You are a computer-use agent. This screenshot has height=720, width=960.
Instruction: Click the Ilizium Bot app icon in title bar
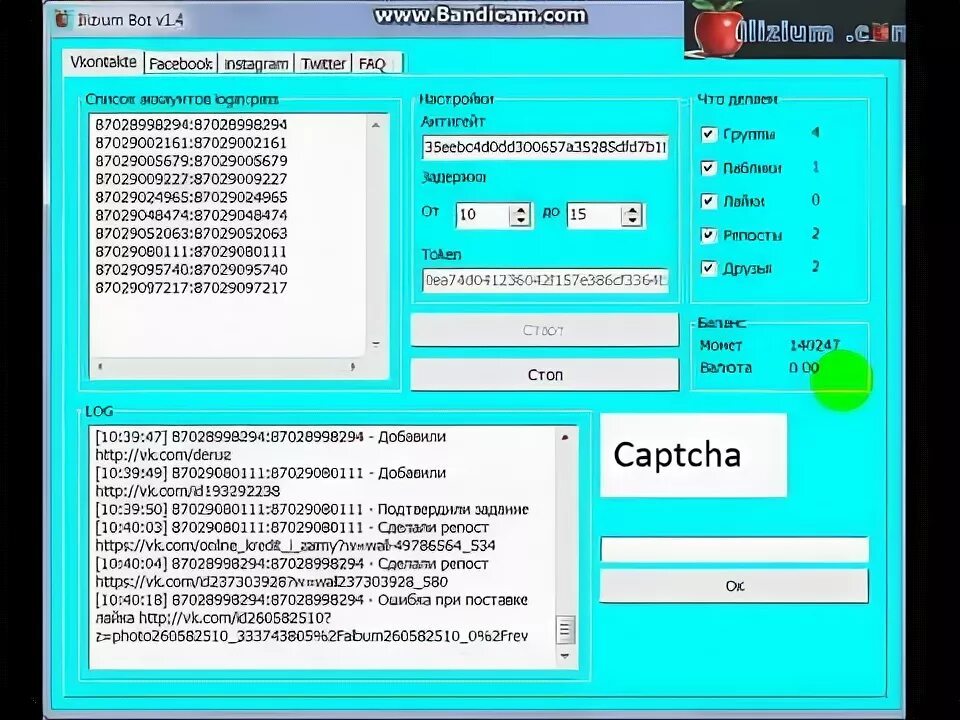point(62,18)
